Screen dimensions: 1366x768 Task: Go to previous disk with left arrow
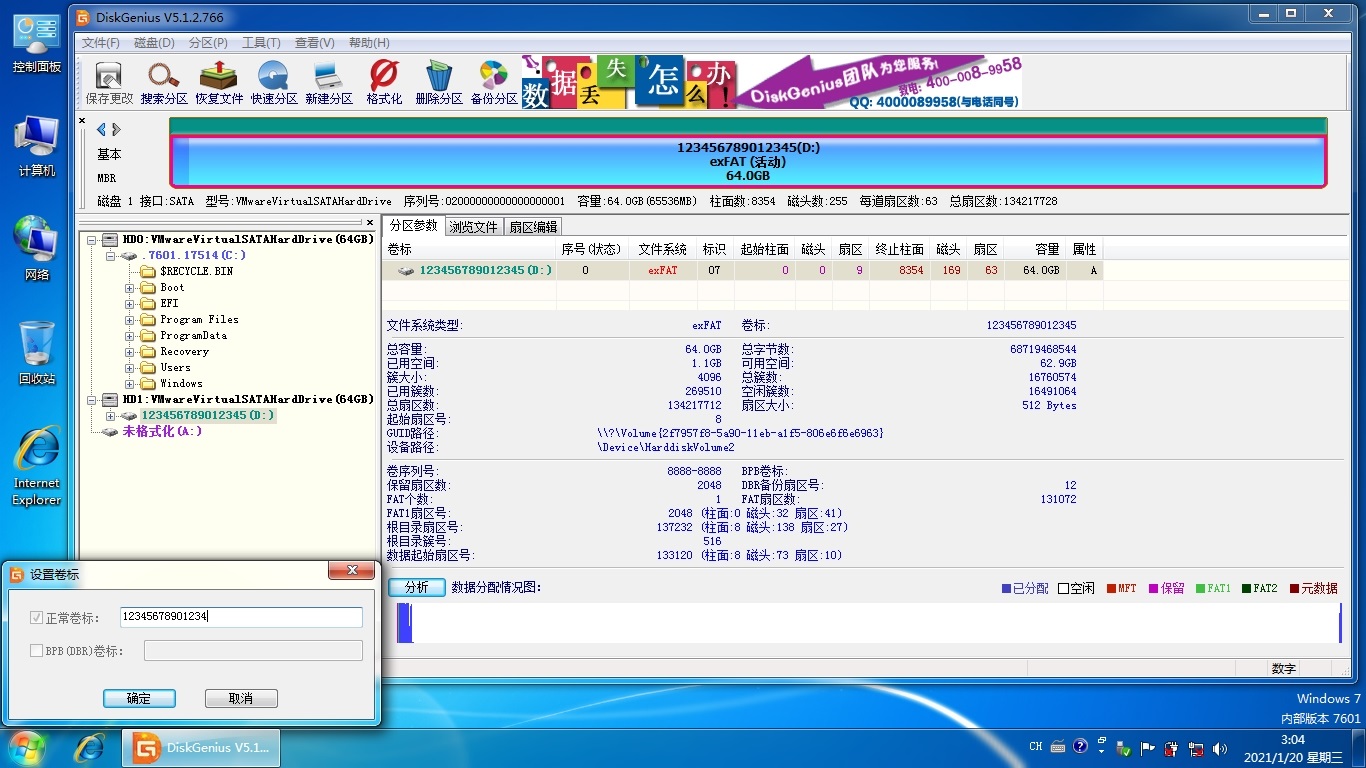point(101,130)
